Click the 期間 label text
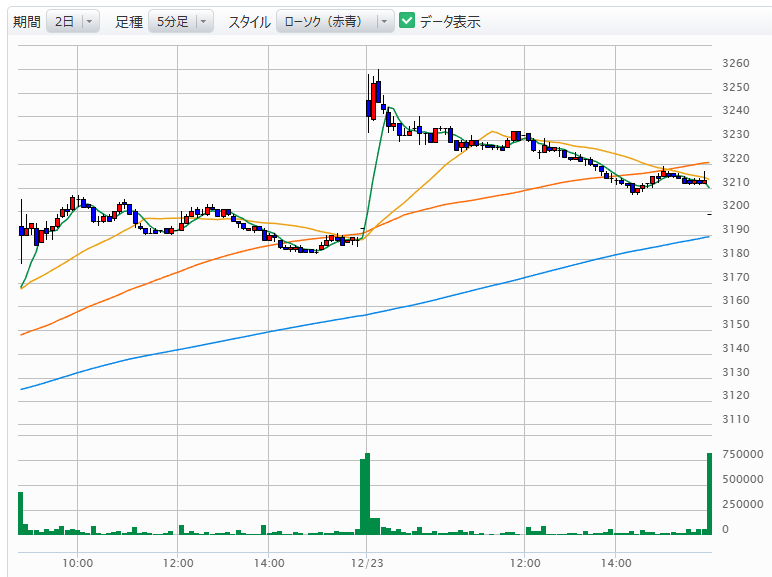Viewport: 772px width, 577px height. [27, 21]
